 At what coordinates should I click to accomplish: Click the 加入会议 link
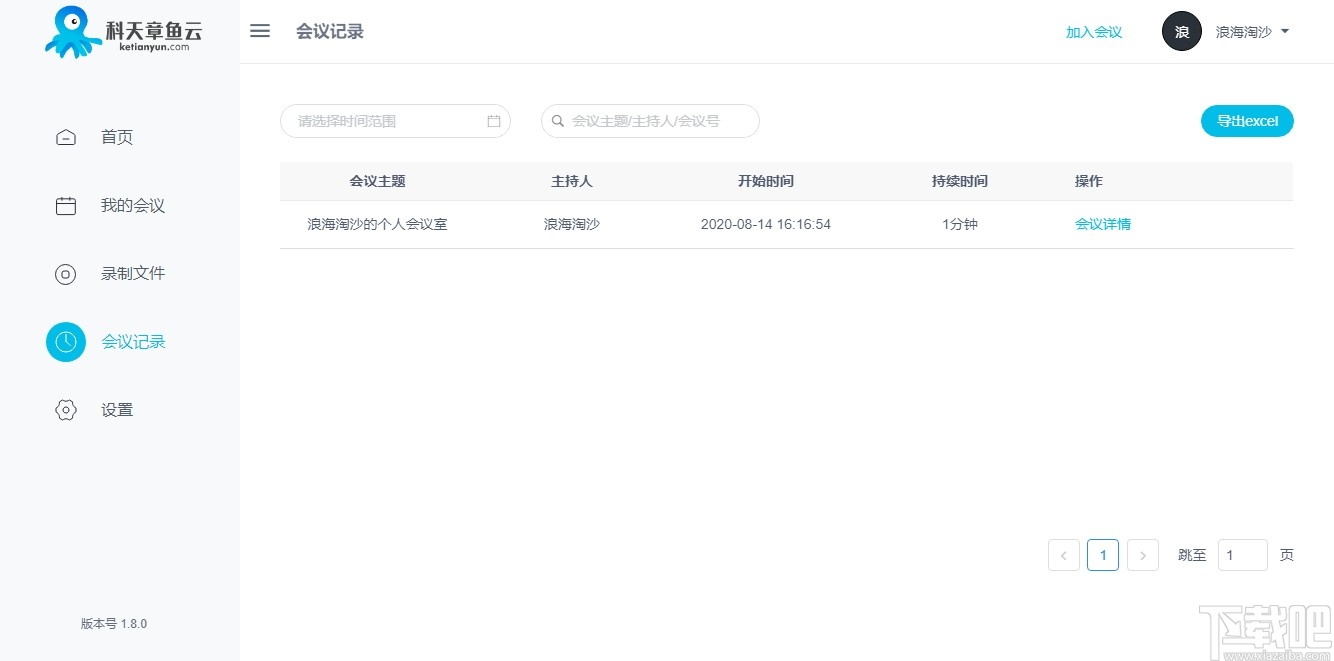click(x=1093, y=31)
